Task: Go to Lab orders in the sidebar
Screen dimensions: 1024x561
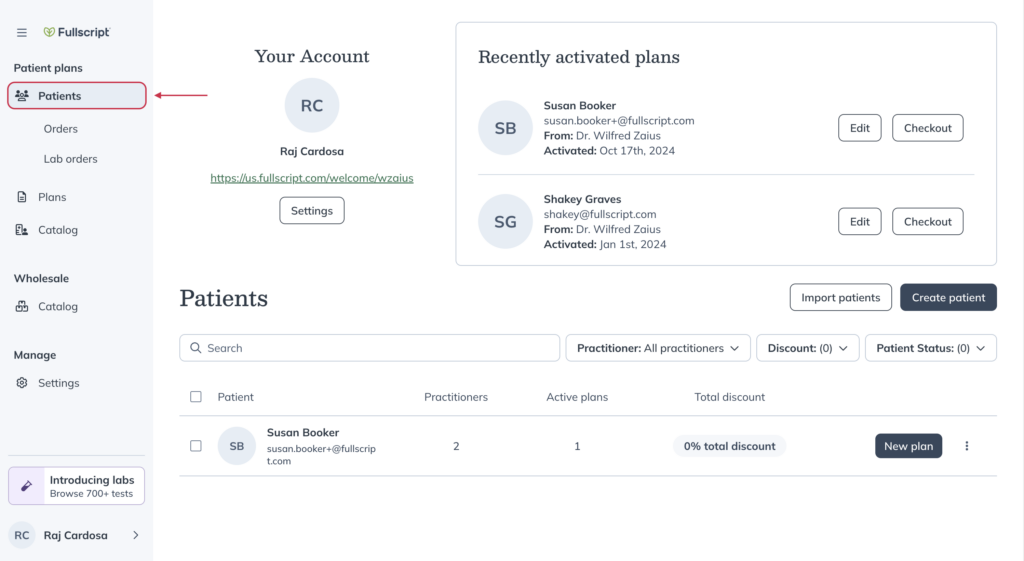Action: pyautogui.click(x=71, y=159)
